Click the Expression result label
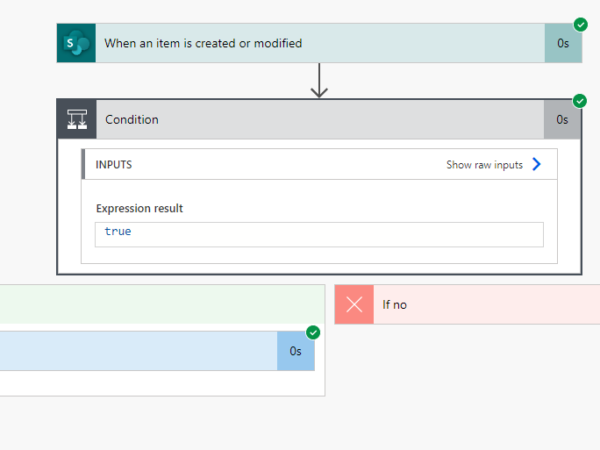Image resolution: width=600 pixels, height=450 pixels. pos(139,208)
